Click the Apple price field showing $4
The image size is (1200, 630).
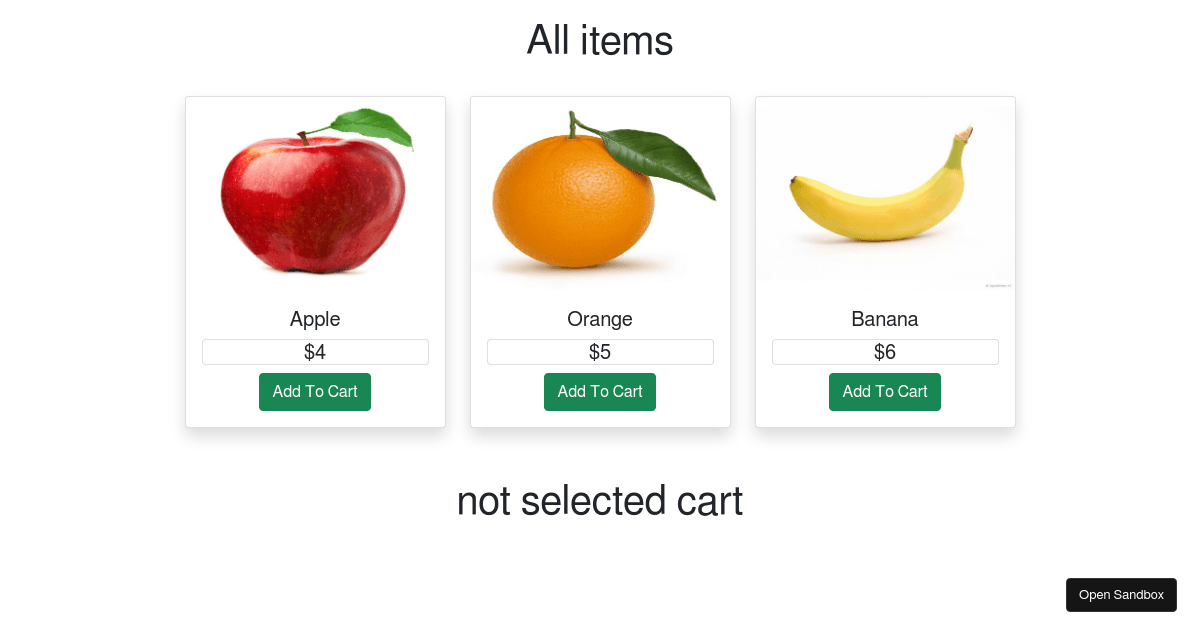315,351
